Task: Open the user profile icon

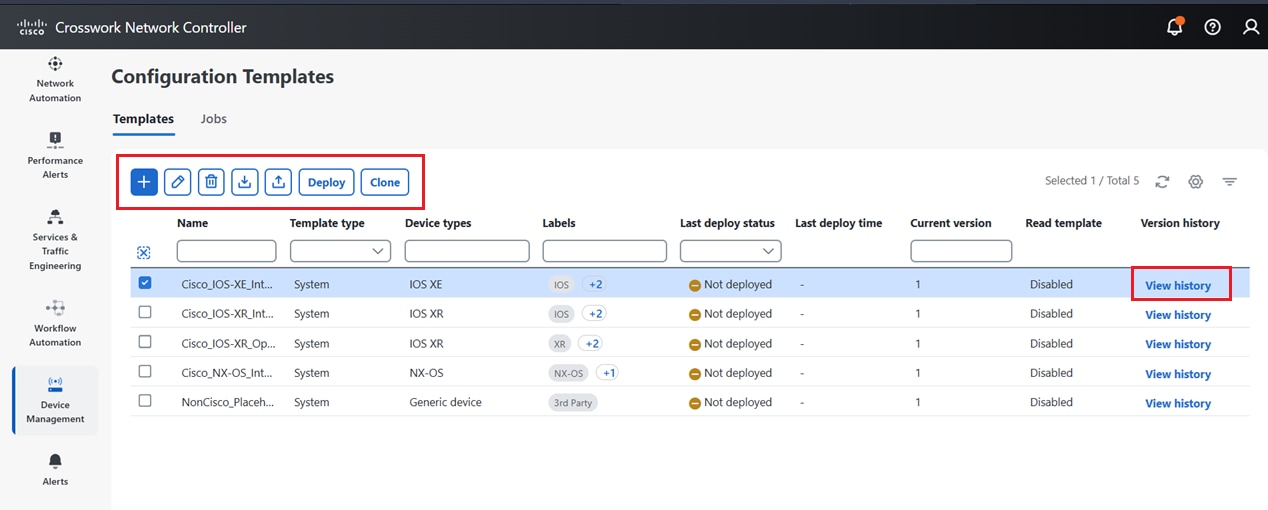Action: [1251, 27]
